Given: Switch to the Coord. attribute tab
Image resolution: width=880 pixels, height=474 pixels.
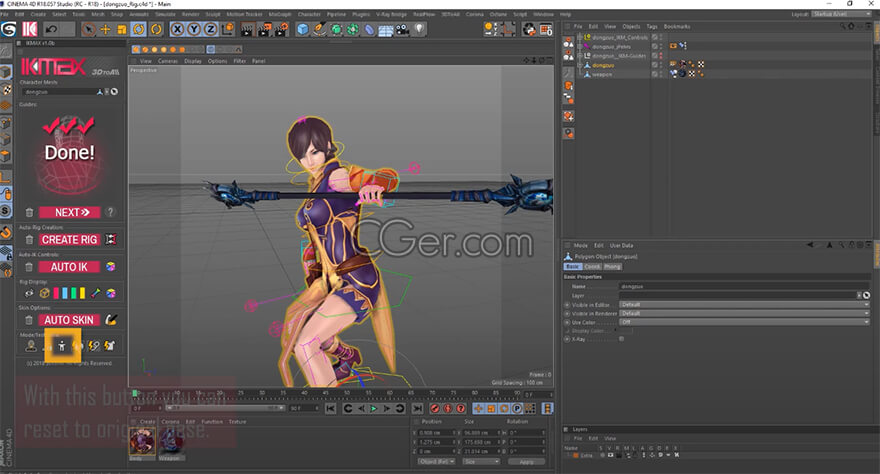Looking at the screenshot, I should click(592, 266).
